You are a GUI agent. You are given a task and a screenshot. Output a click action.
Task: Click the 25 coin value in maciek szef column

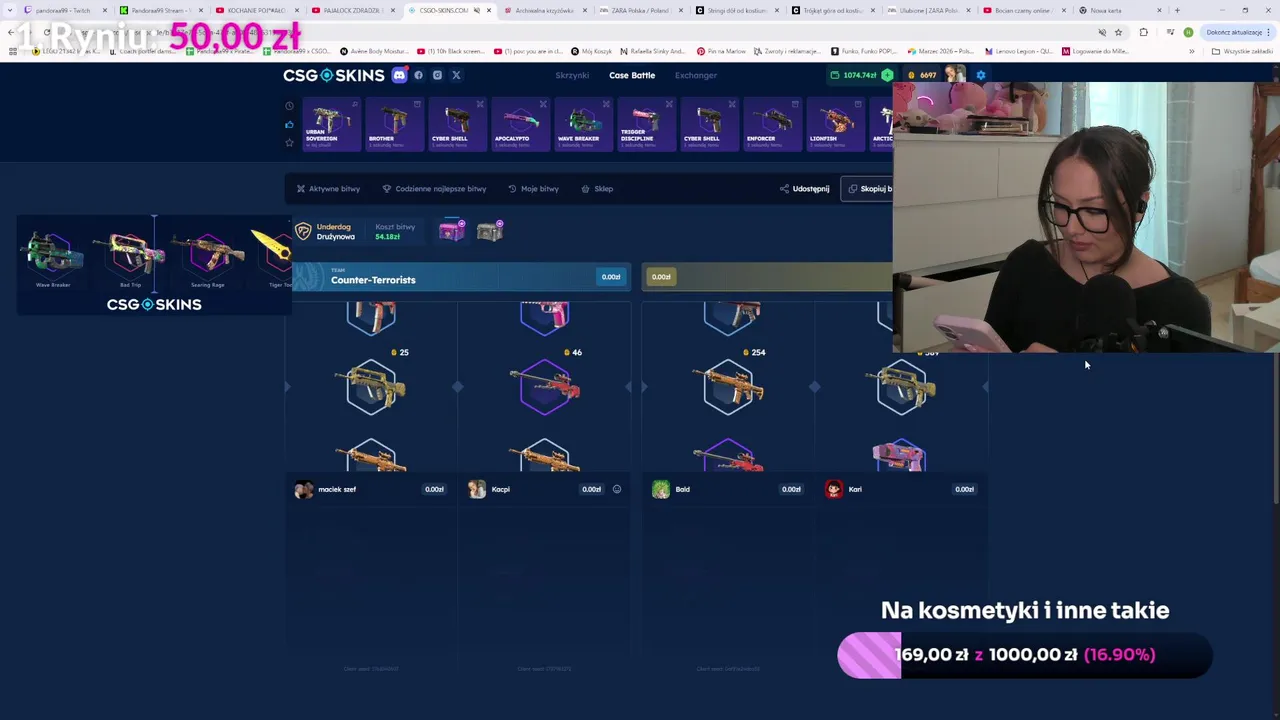click(x=399, y=352)
